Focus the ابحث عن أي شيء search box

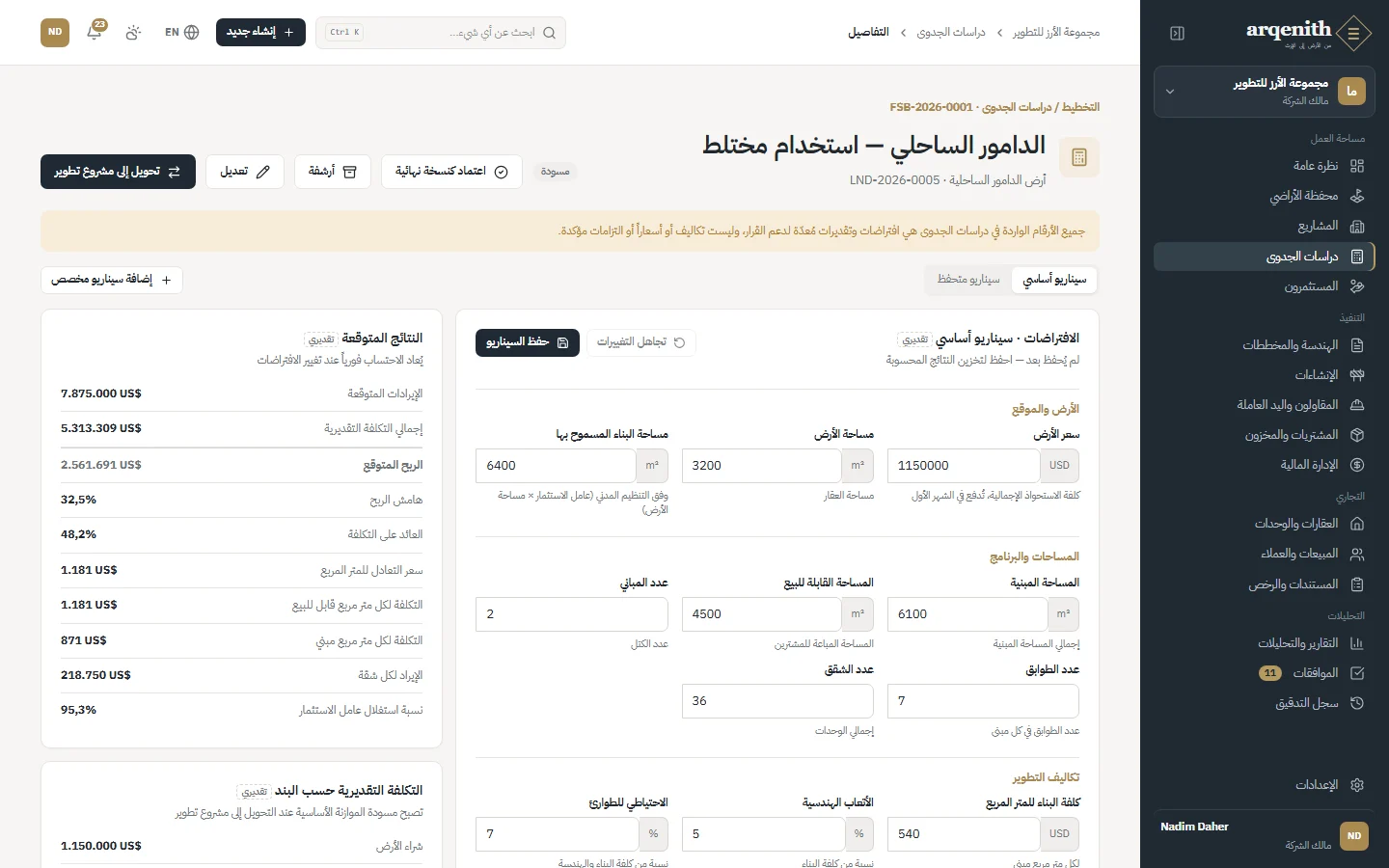click(x=441, y=32)
